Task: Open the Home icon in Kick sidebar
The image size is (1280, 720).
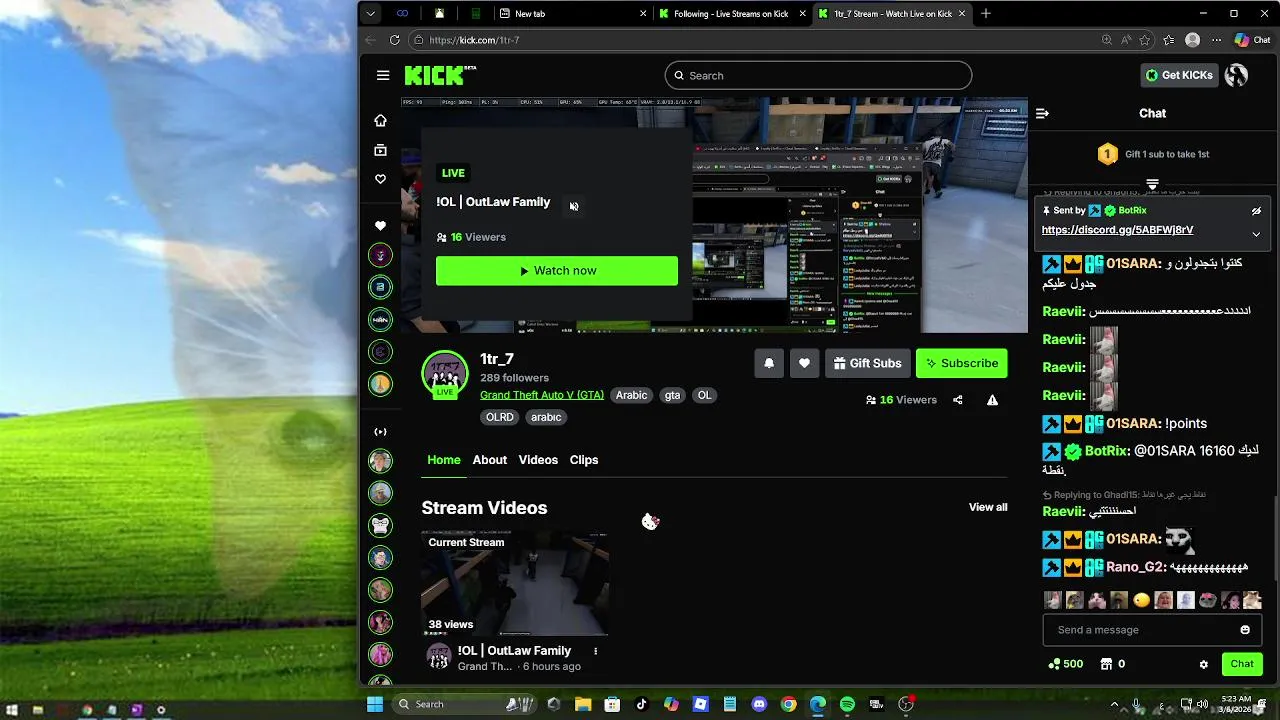Action: (380, 120)
